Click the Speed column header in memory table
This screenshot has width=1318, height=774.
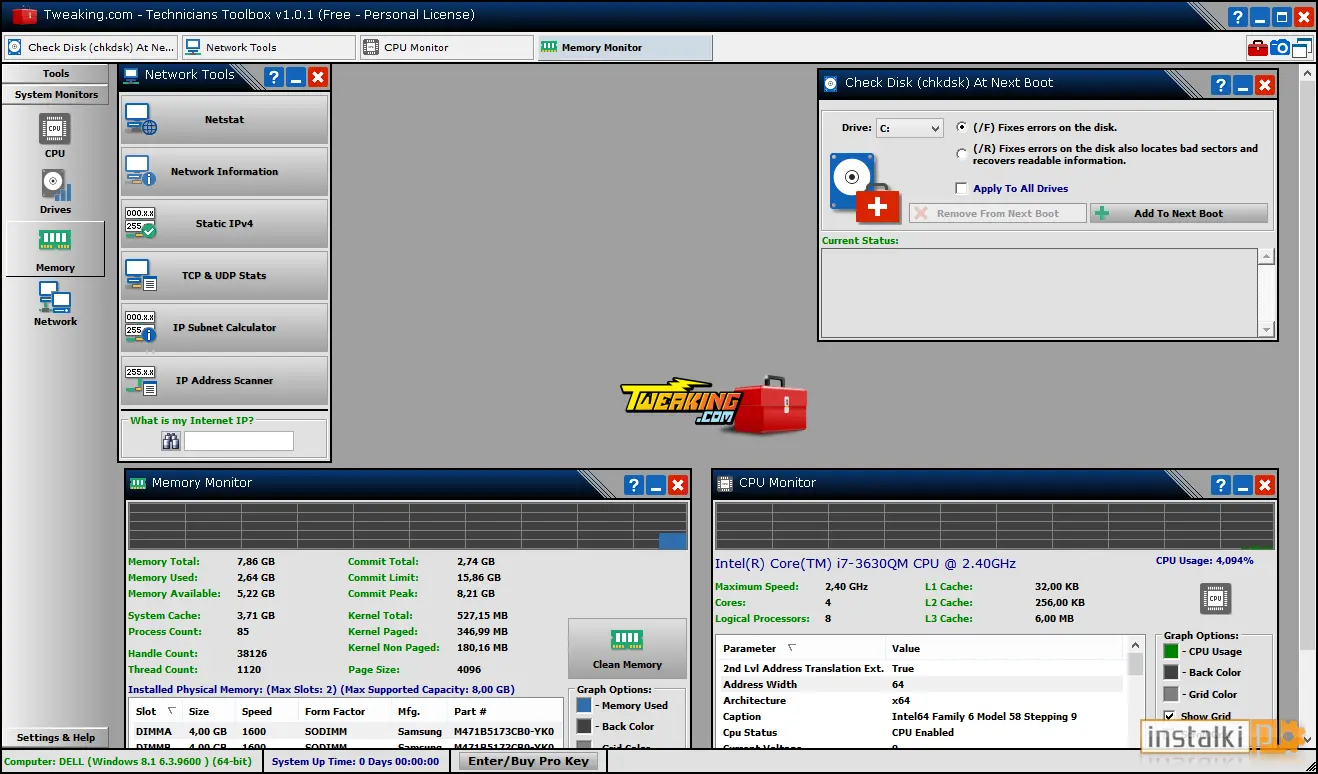click(267, 711)
